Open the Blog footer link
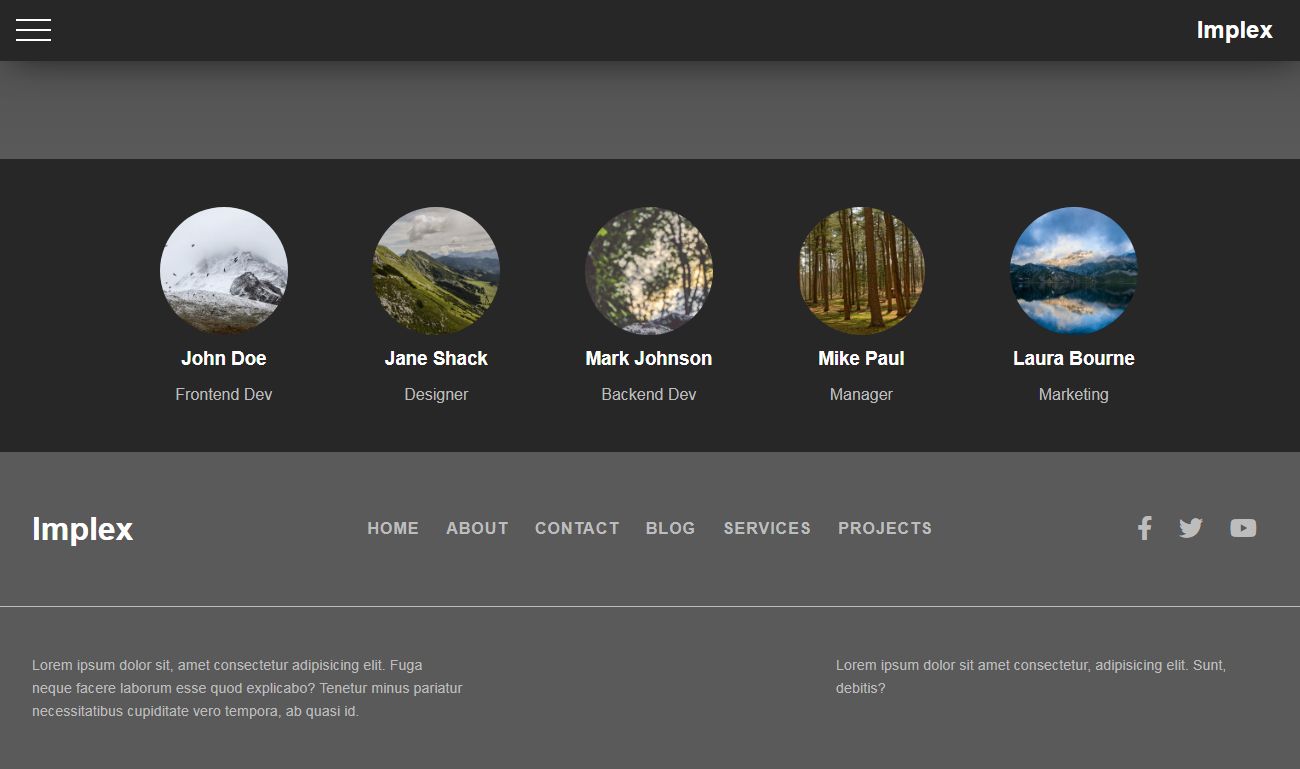Viewport: 1300px width, 769px height. point(670,528)
